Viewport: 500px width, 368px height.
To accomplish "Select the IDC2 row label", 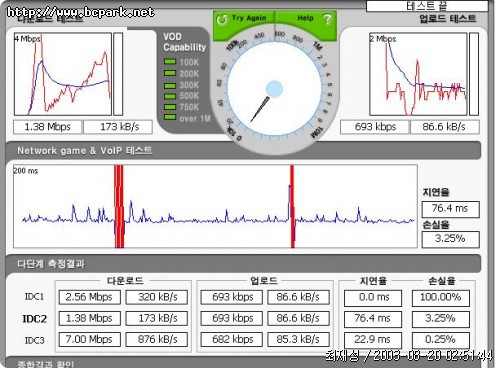I will point(35,319).
